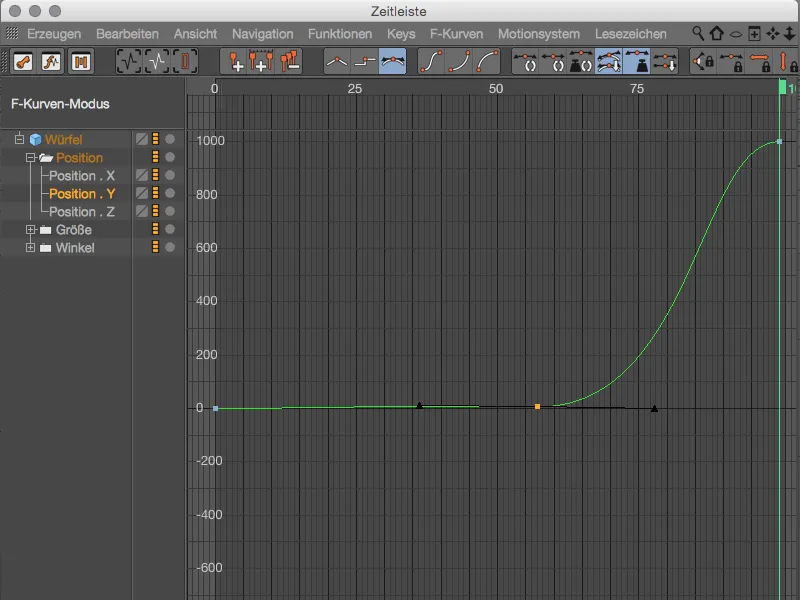Set Step interpolation for keys
The height and width of the screenshot is (600, 800).
pos(365,62)
